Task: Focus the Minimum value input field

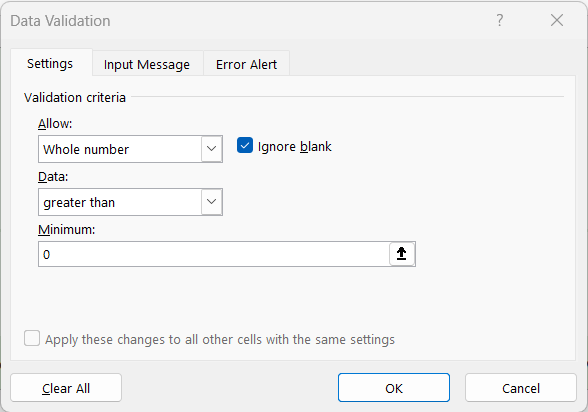Action: (214, 254)
